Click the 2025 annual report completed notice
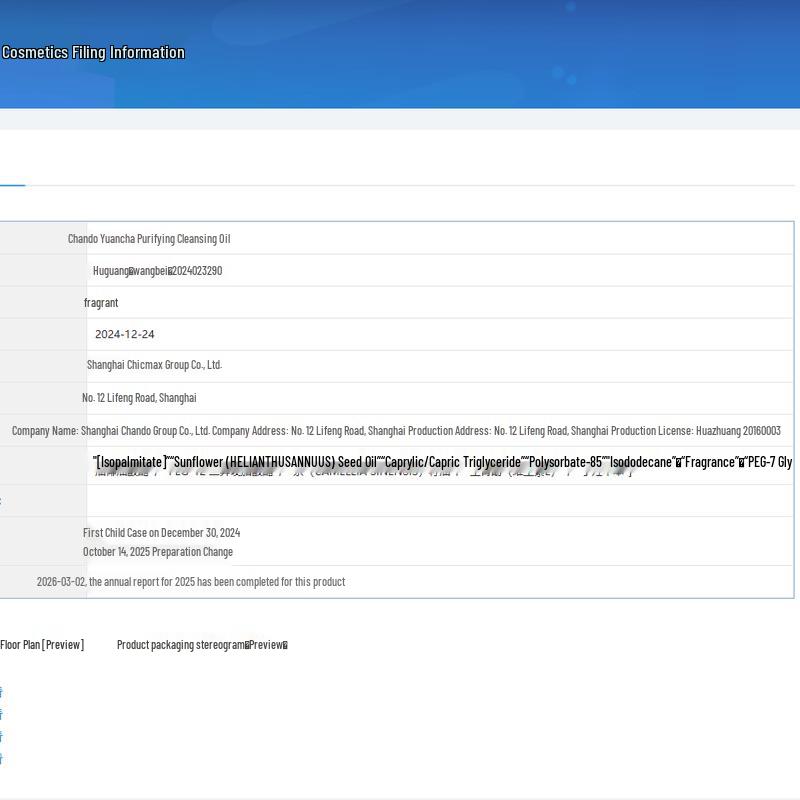The height and width of the screenshot is (800, 800). tap(191, 582)
